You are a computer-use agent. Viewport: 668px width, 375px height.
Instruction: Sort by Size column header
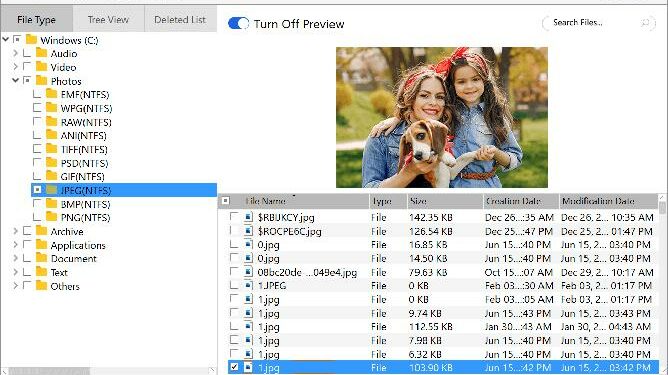click(x=445, y=201)
